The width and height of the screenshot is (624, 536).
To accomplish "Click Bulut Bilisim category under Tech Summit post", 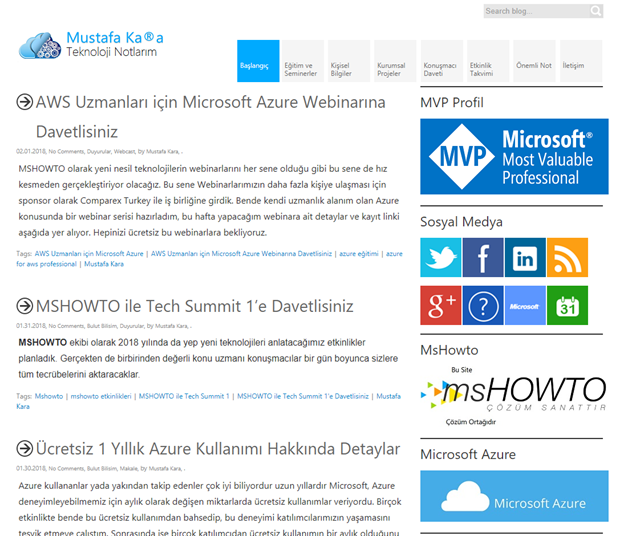I will 101,326.
